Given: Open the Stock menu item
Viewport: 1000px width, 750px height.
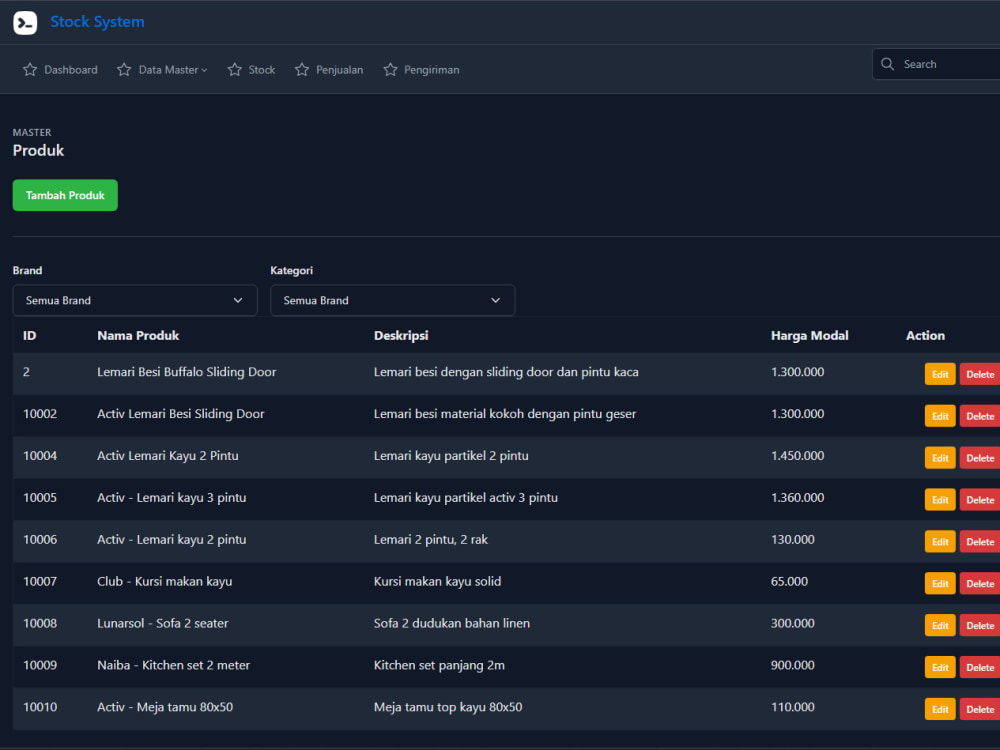Looking at the screenshot, I should 251,70.
